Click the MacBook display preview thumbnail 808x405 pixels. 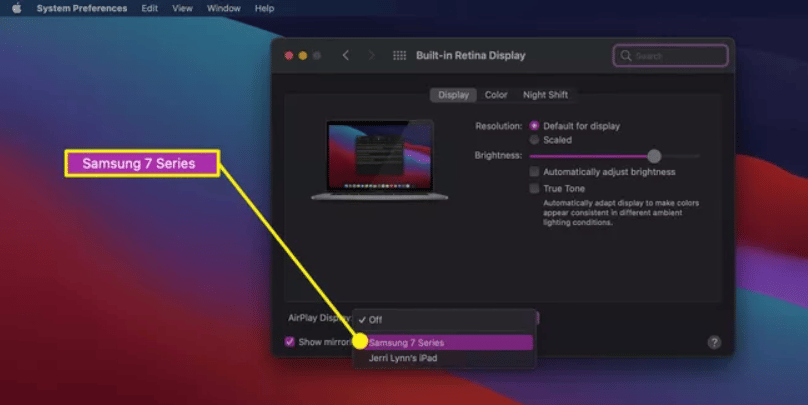tap(380, 160)
